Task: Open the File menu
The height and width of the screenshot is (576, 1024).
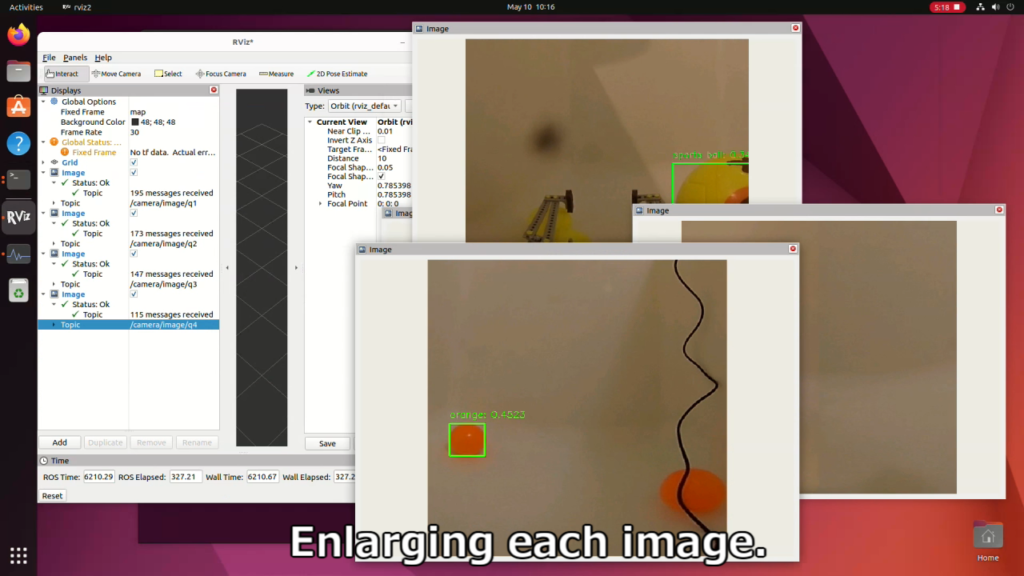Action: tap(49, 58)
